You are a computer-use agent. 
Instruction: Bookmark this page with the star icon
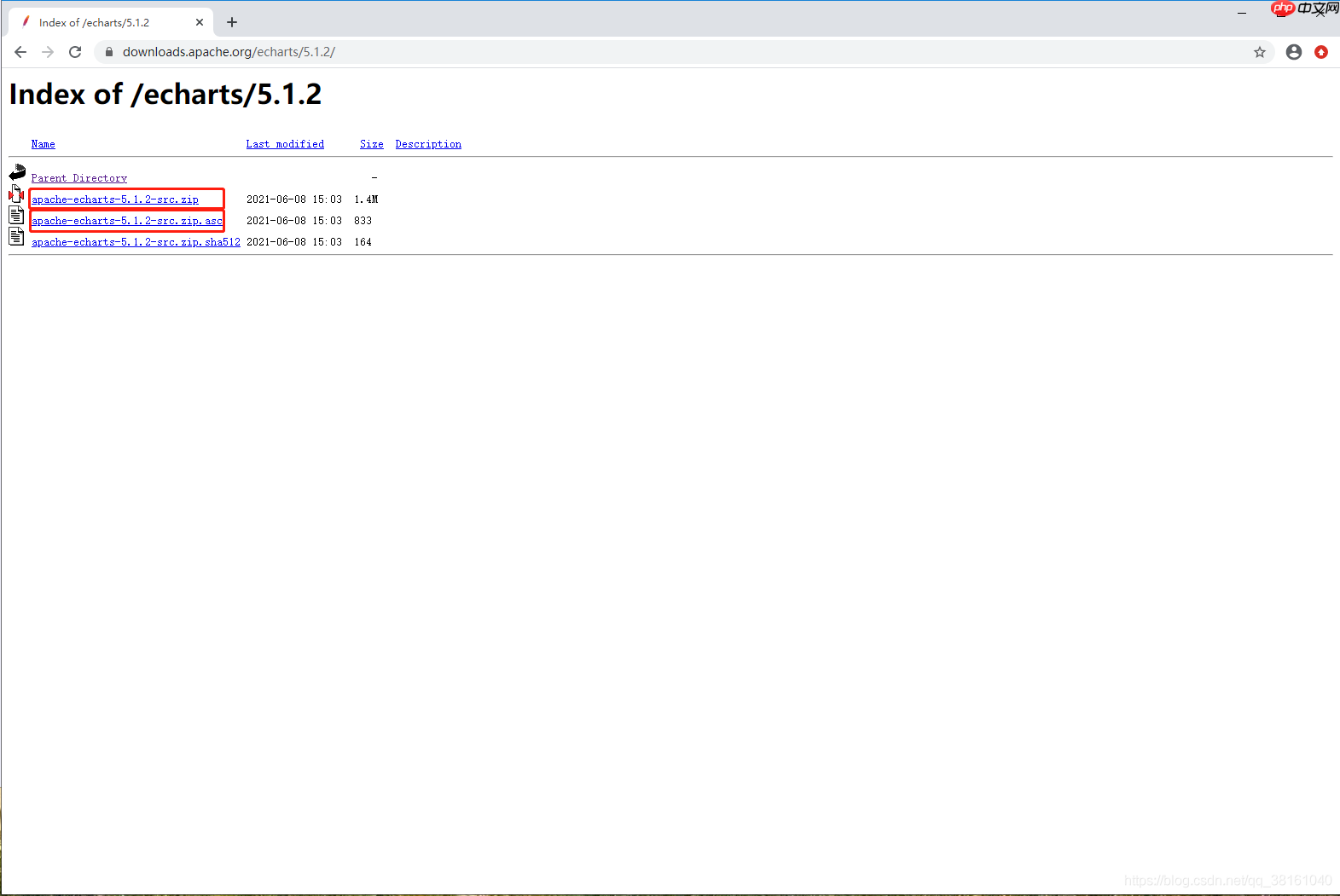coord(1259,52)
